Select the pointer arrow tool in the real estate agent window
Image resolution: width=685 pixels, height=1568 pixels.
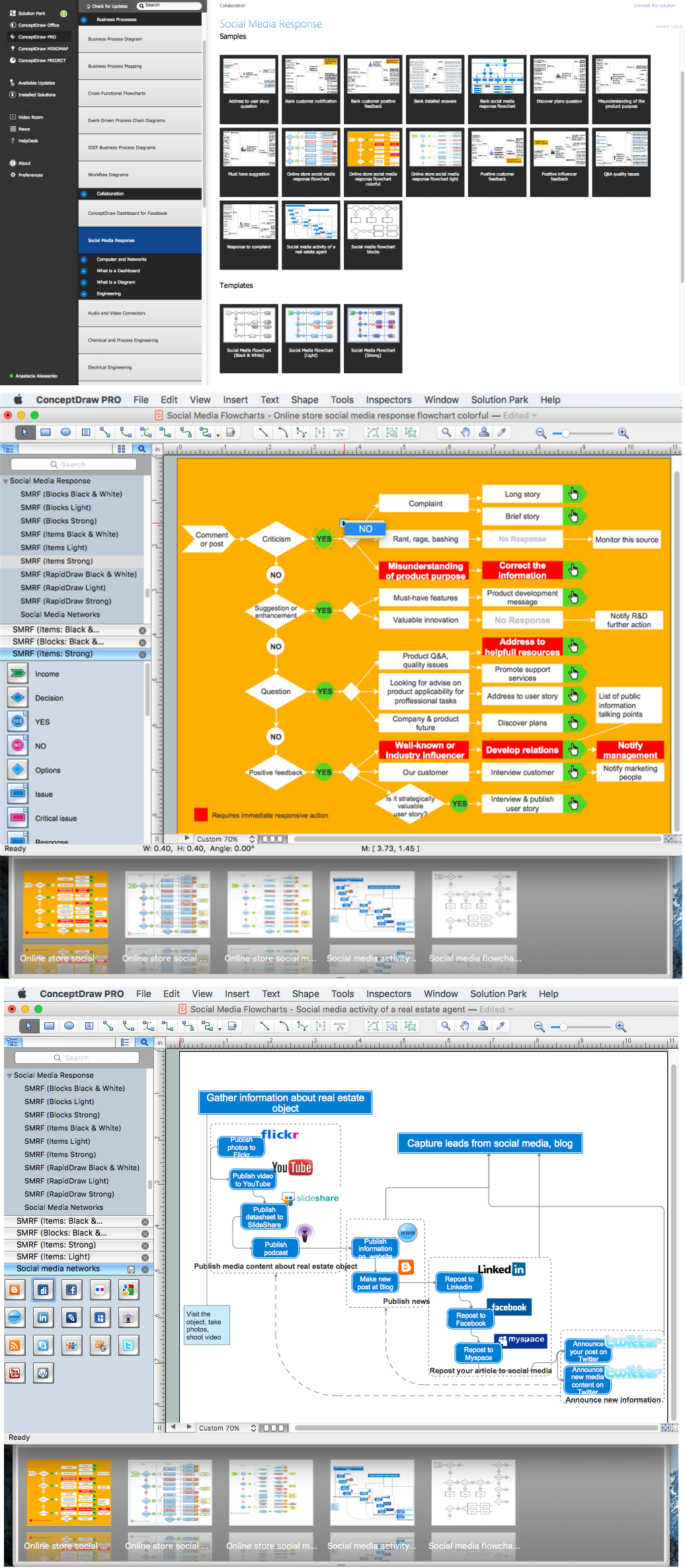(x=28, y=1026)
